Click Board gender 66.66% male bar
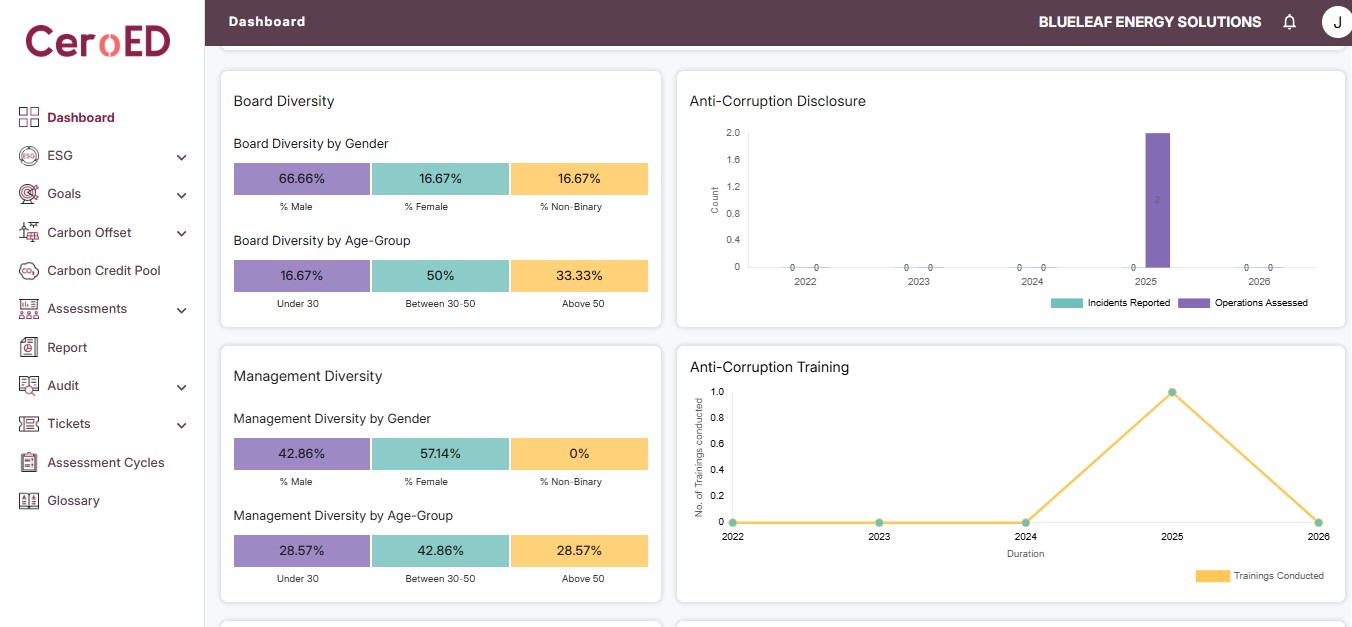This screenshot has height=627, width=1352. click(302, 179)
